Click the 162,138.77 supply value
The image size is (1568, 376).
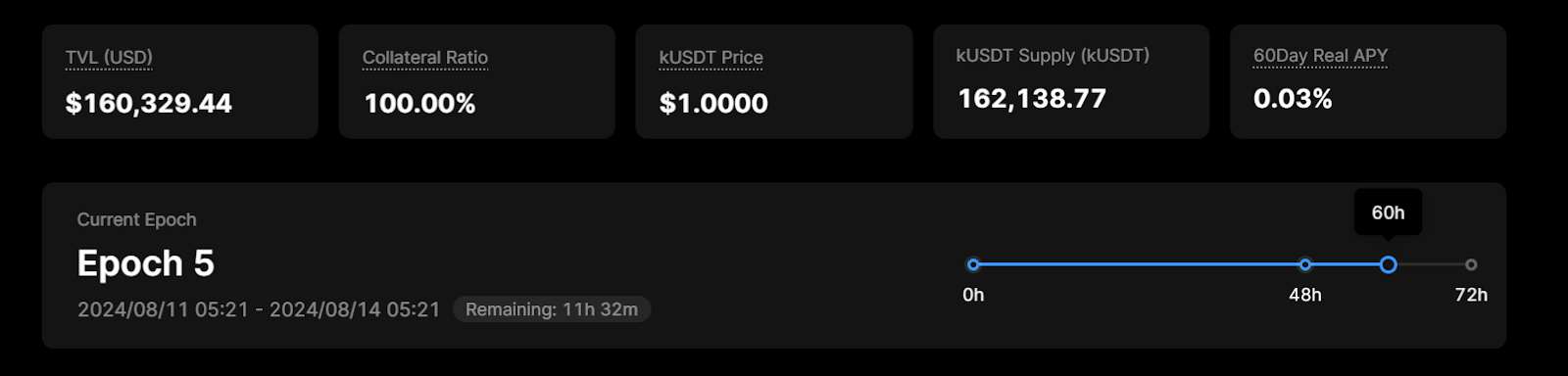pos(1032,98)
